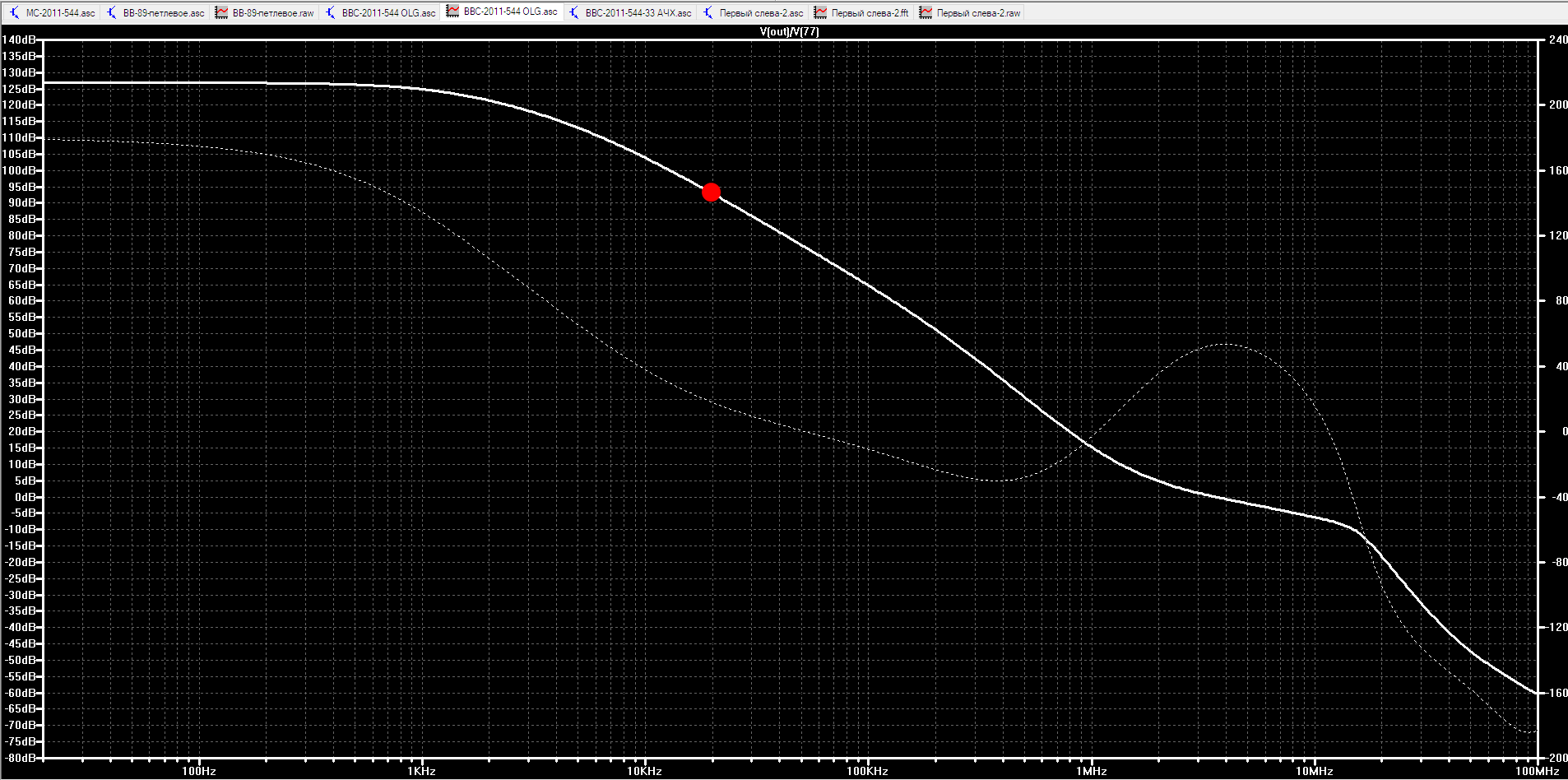Click the "60dB" gain axis label
The image size is (1568, 780).
[22, 300]
